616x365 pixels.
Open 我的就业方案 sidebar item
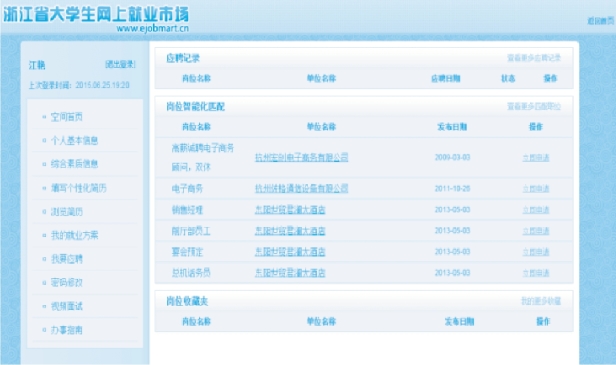pos(74,235)
